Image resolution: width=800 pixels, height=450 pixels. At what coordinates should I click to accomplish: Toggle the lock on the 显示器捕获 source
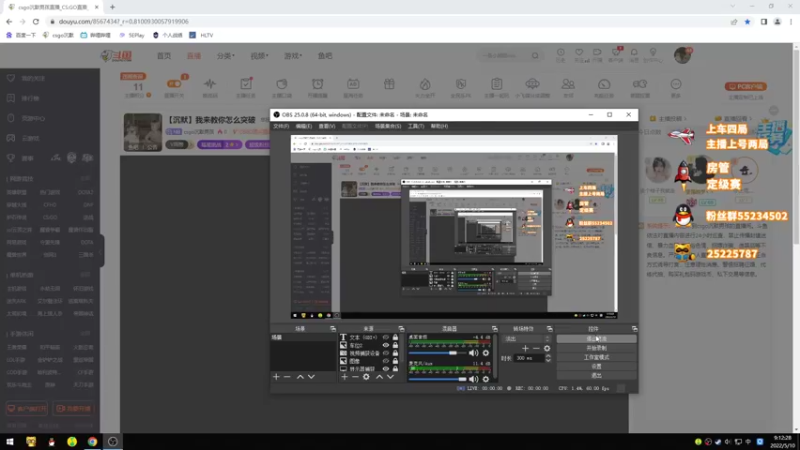click(x=395, y=369)
